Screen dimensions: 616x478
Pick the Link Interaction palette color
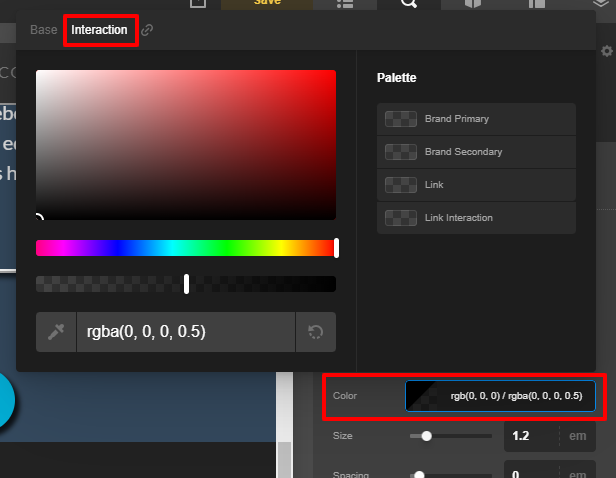(476, 218)
